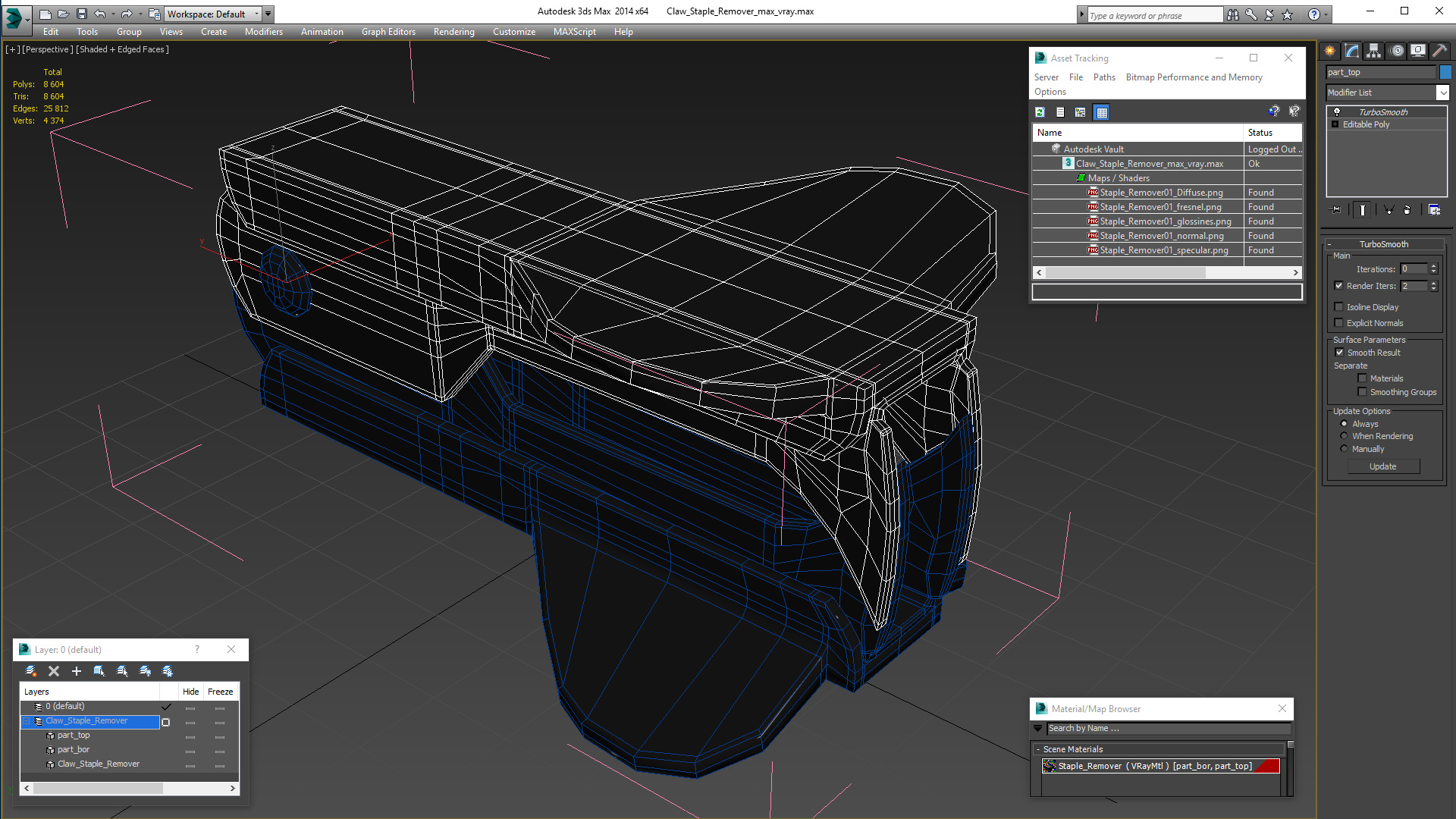Viewport: 1456px width, 819px height.
Task: Open Paths menu in Asset Tracking
Action: click(1104, 77)
